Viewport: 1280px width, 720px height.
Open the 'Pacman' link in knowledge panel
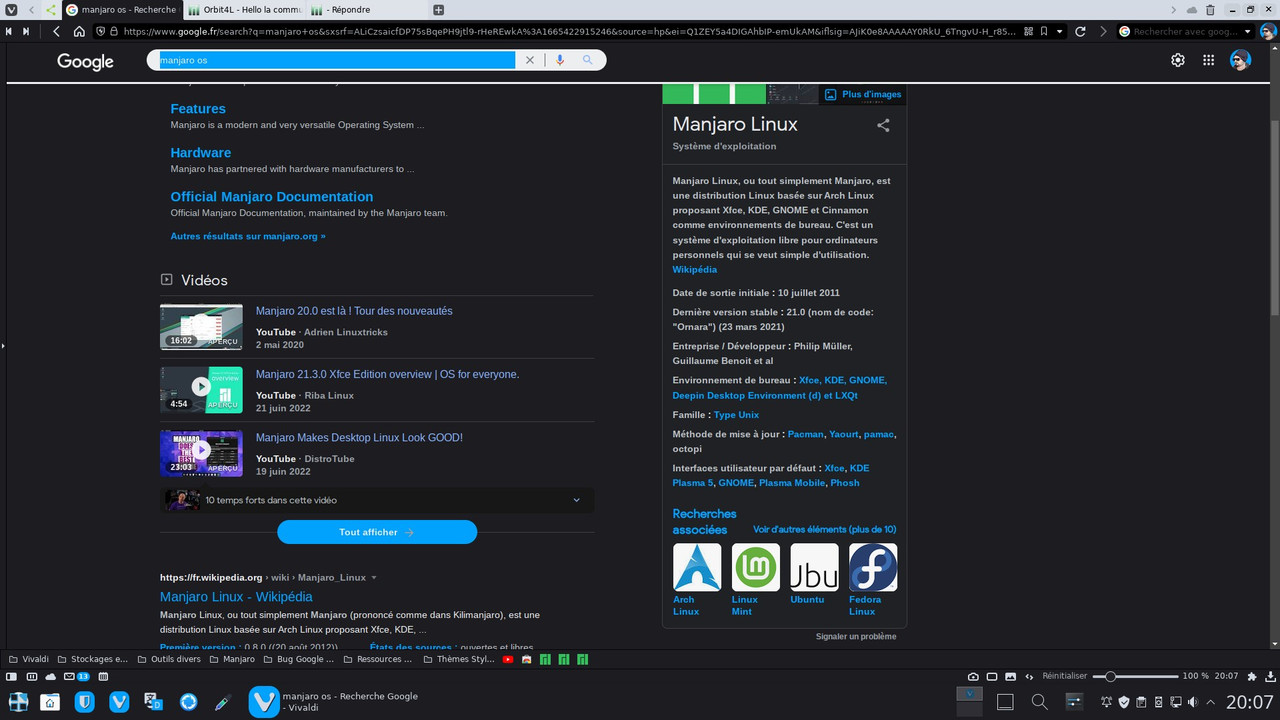(806, 434)
